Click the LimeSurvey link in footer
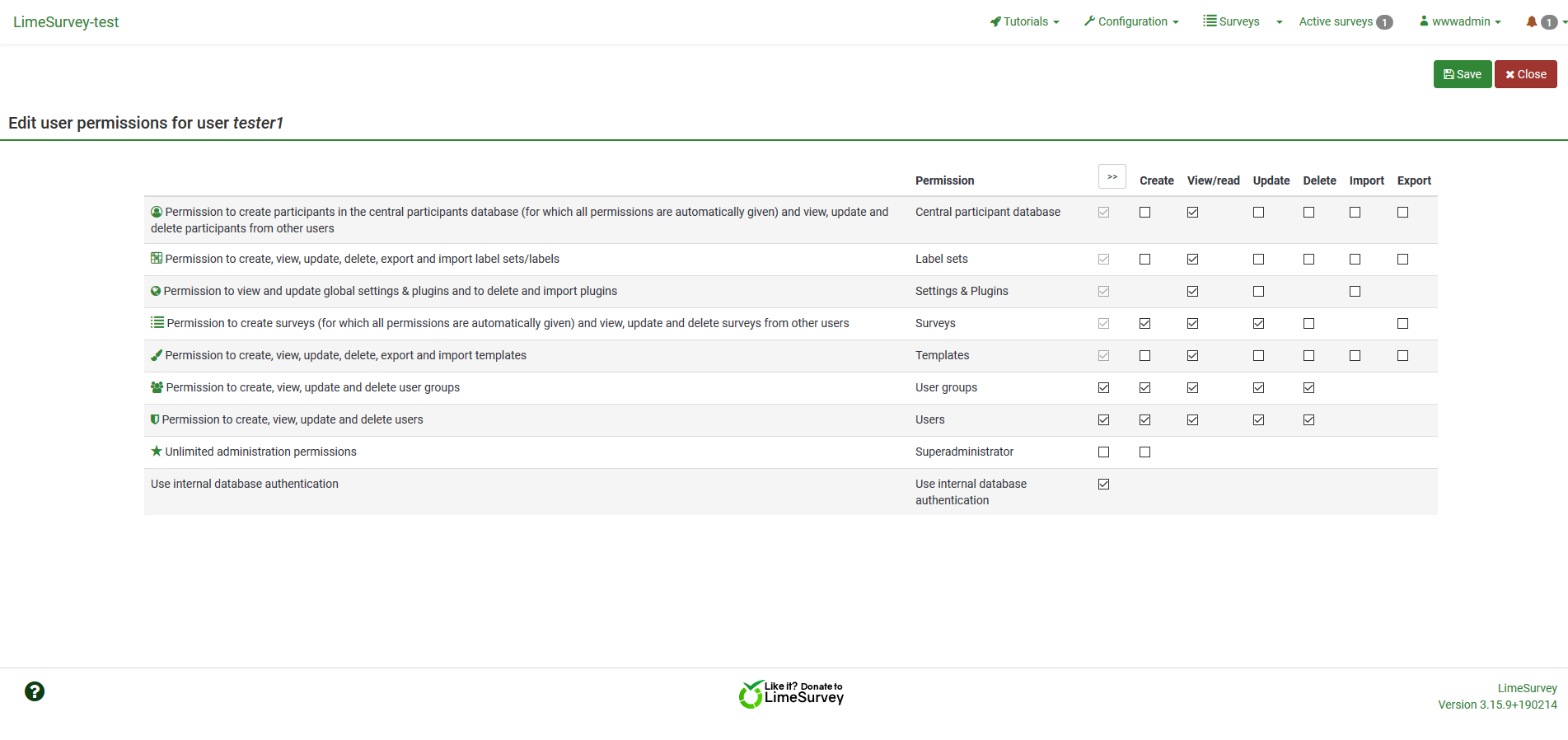1568x740 pixels. point(1527,688)
